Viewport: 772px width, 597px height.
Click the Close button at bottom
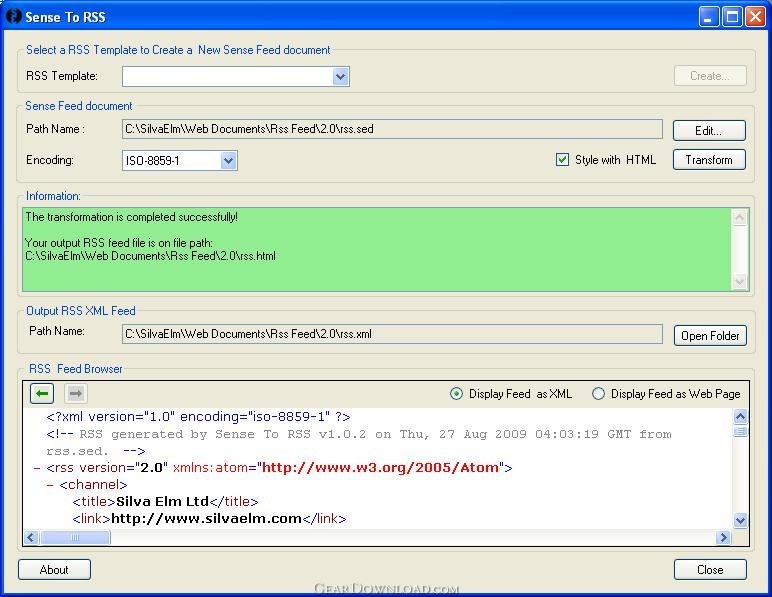coord(710,569)
